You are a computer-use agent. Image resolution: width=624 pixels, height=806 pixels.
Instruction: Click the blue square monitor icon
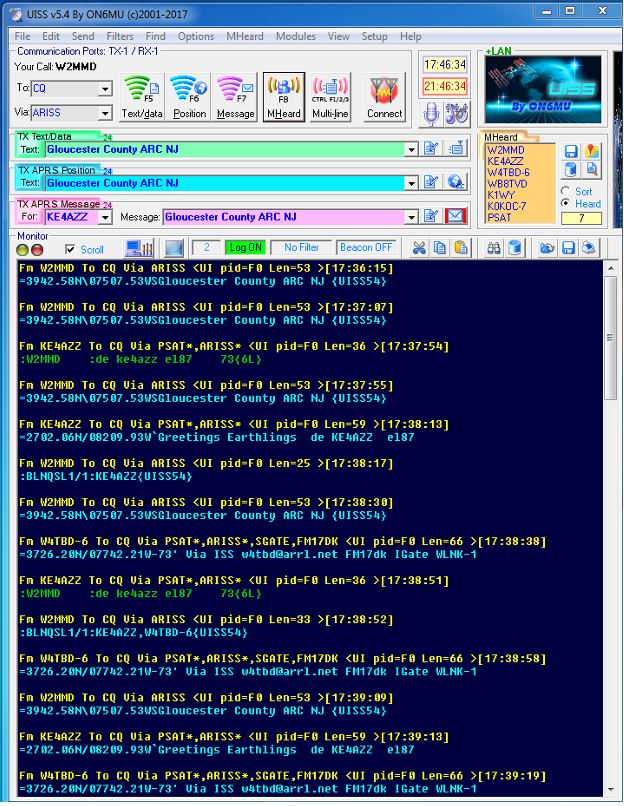tap(174, 249)
